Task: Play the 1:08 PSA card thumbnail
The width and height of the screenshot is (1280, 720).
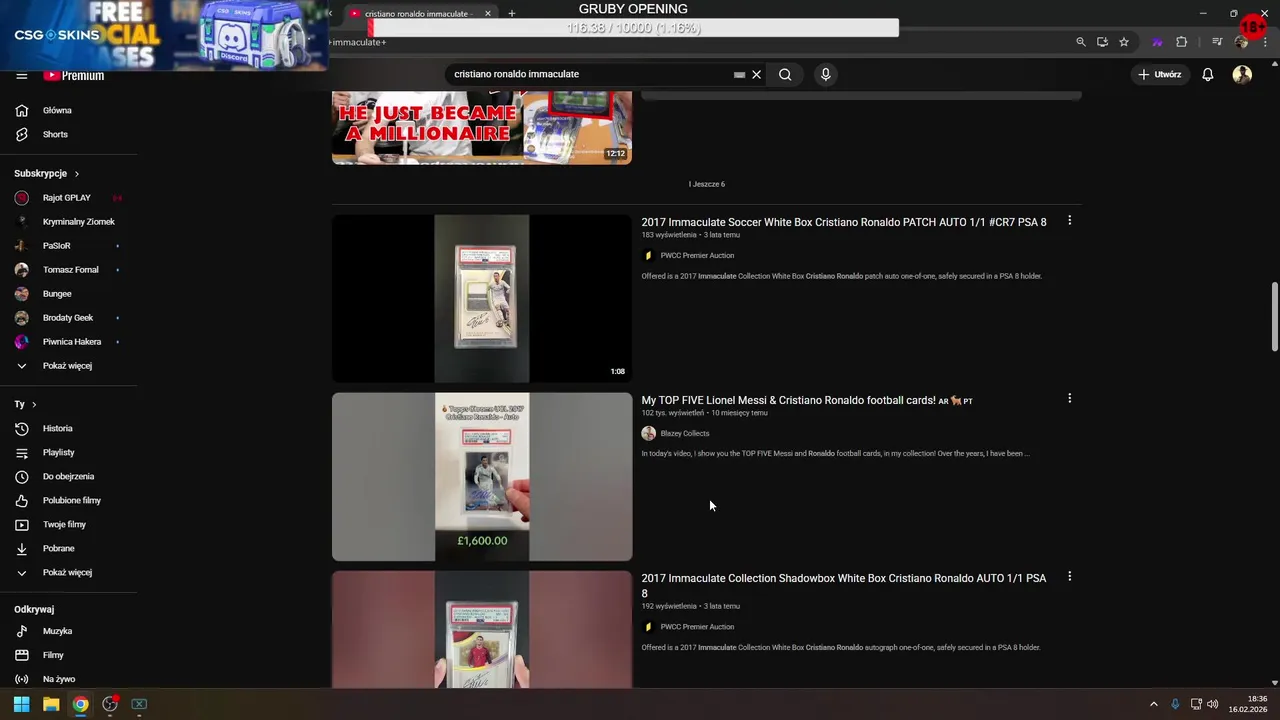Action: [x=482, y=298]
